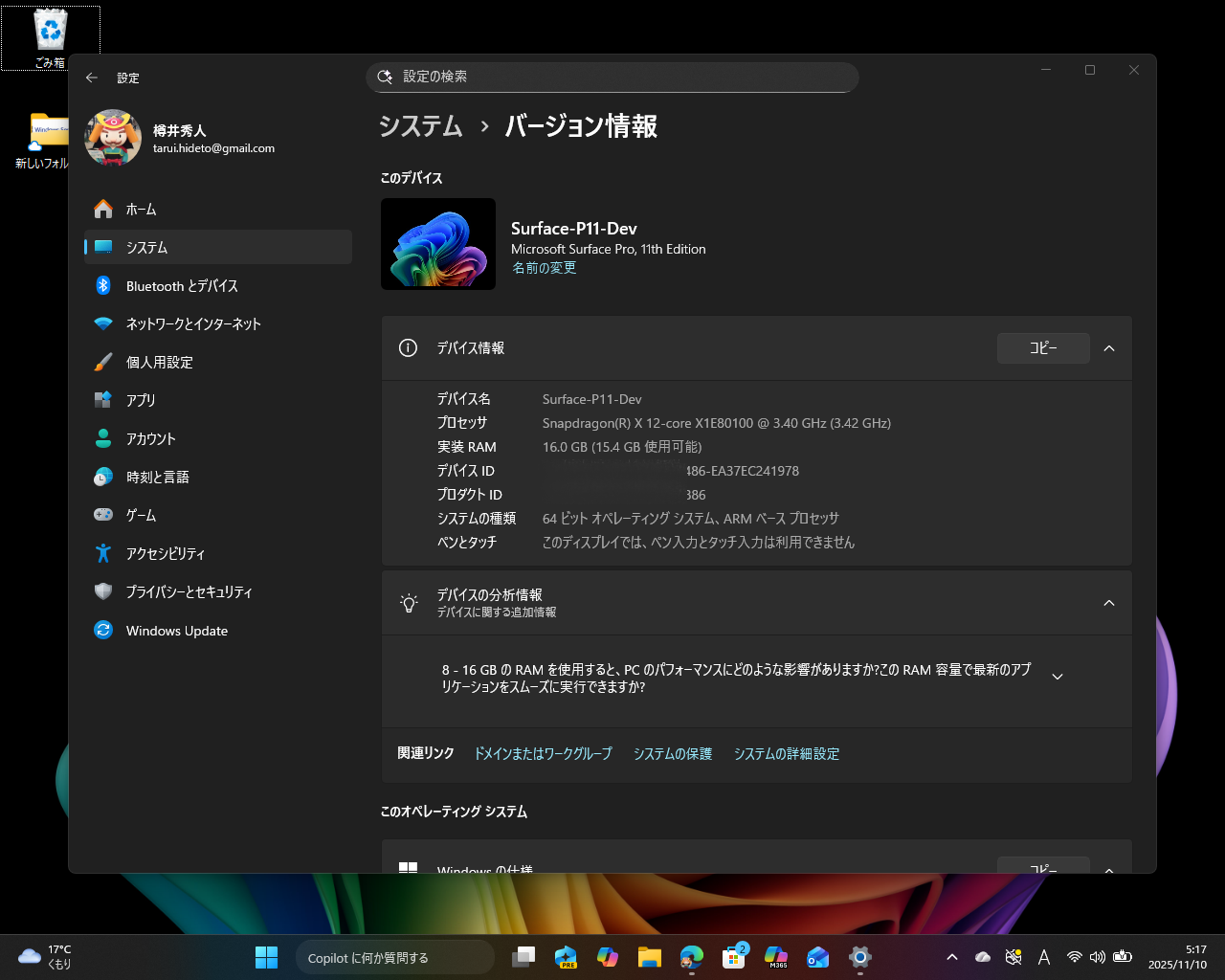Collapse the デバイス情報 section
1225x980 pixels.
[x=1108, y=348]
